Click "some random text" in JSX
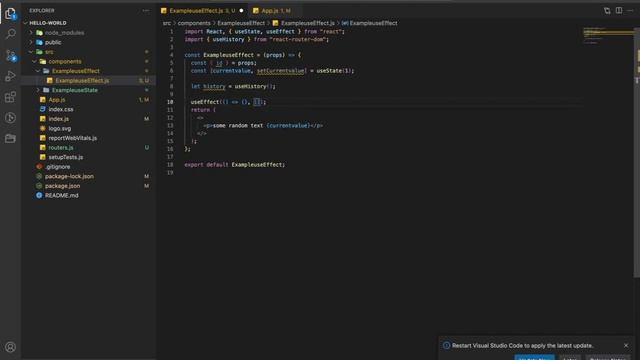The width and height of the screenshot is (640, 360). (x=238, y=126)
